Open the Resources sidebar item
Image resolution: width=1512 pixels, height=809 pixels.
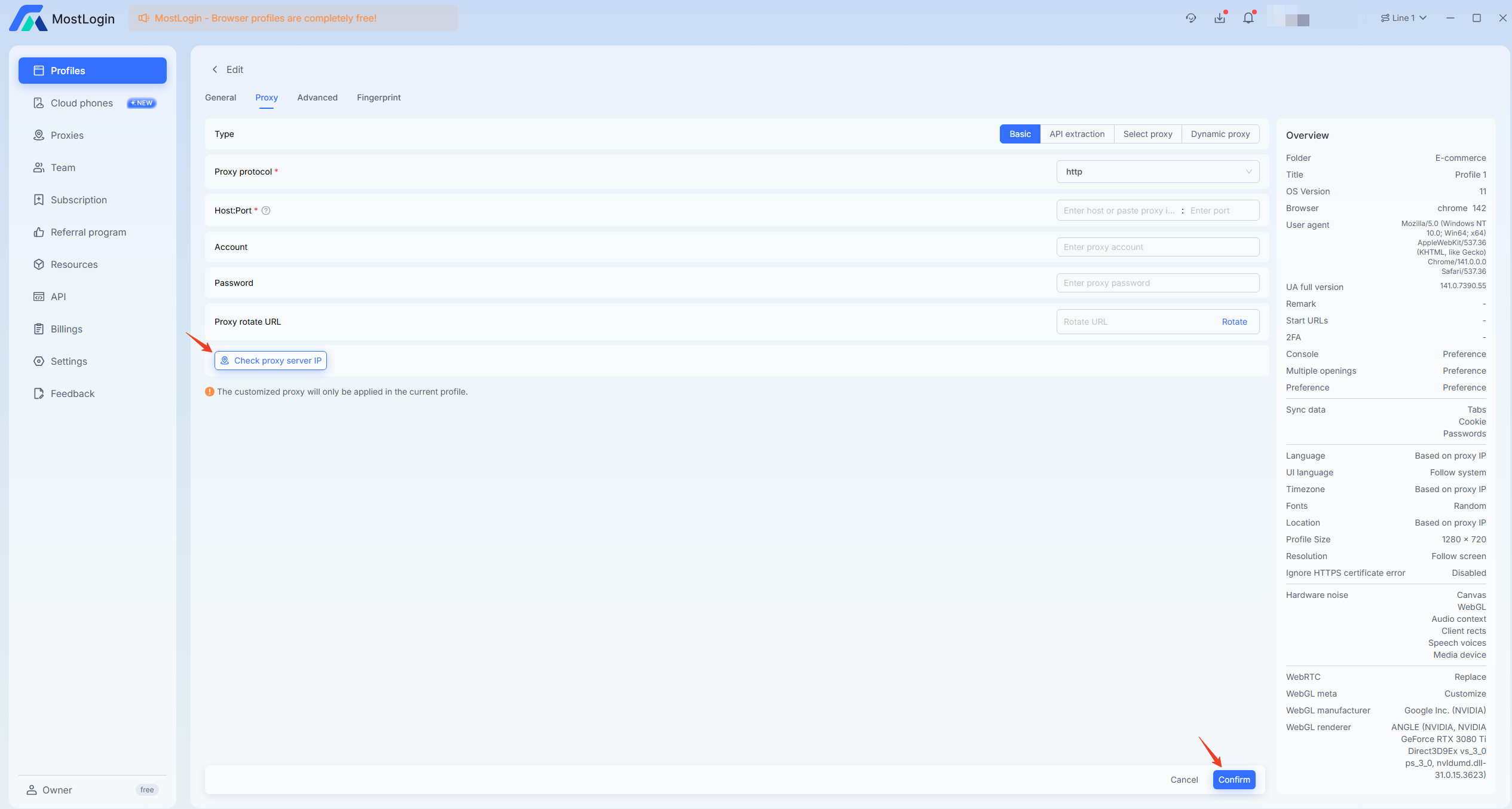coord(74,264)
